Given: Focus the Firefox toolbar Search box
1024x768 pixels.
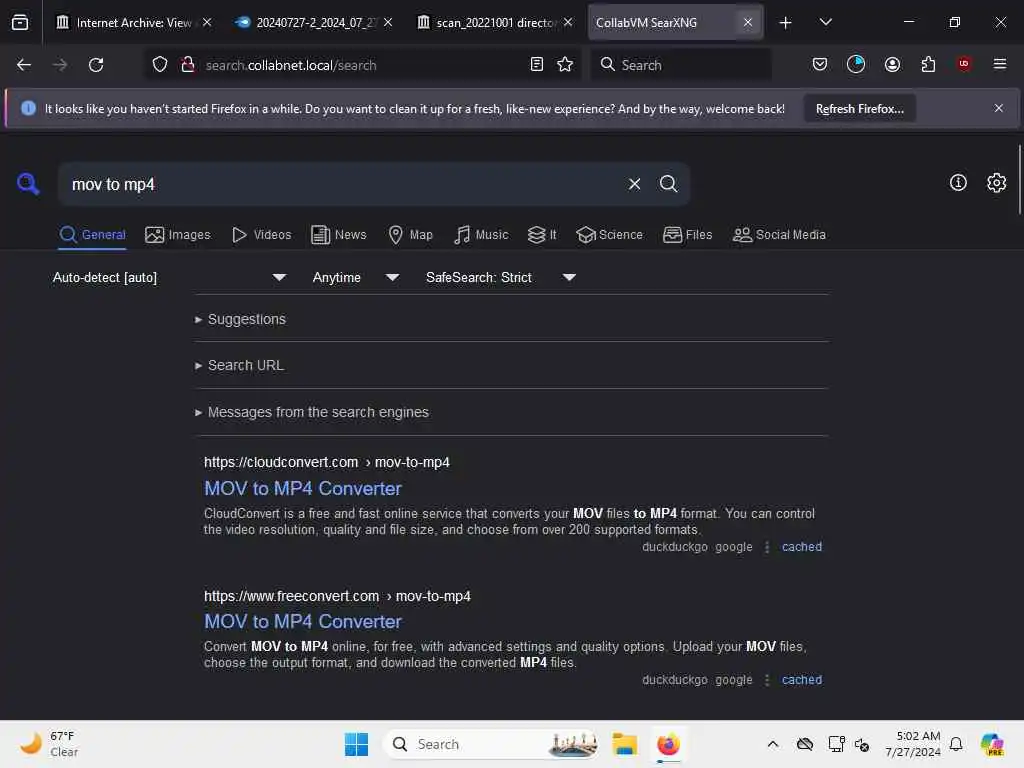Looking at the screenshot, I should coord(681,65).
